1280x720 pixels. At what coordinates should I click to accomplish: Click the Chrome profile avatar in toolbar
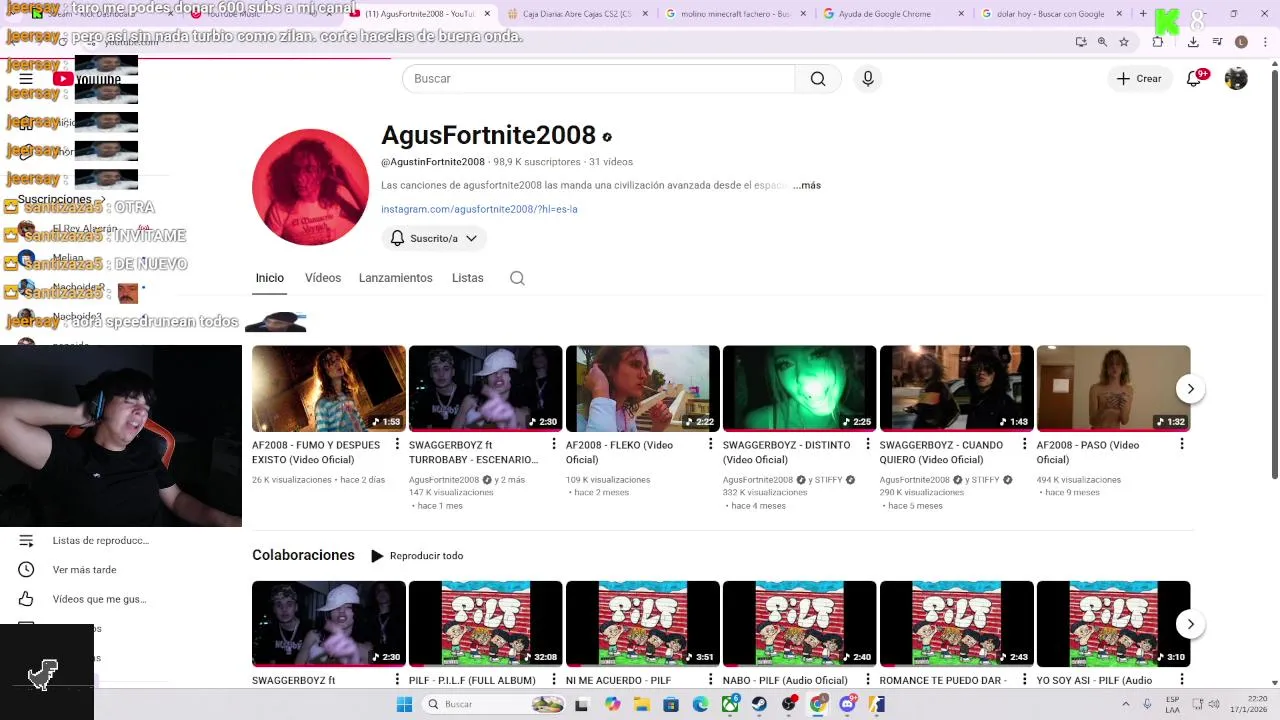(1241, 42)
